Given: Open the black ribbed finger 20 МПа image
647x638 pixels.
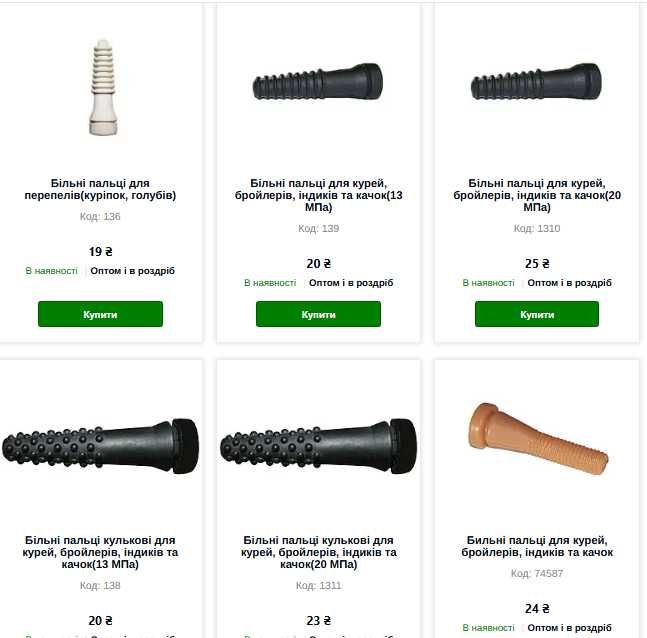Looking at the screenshot, I should (536, 81).
